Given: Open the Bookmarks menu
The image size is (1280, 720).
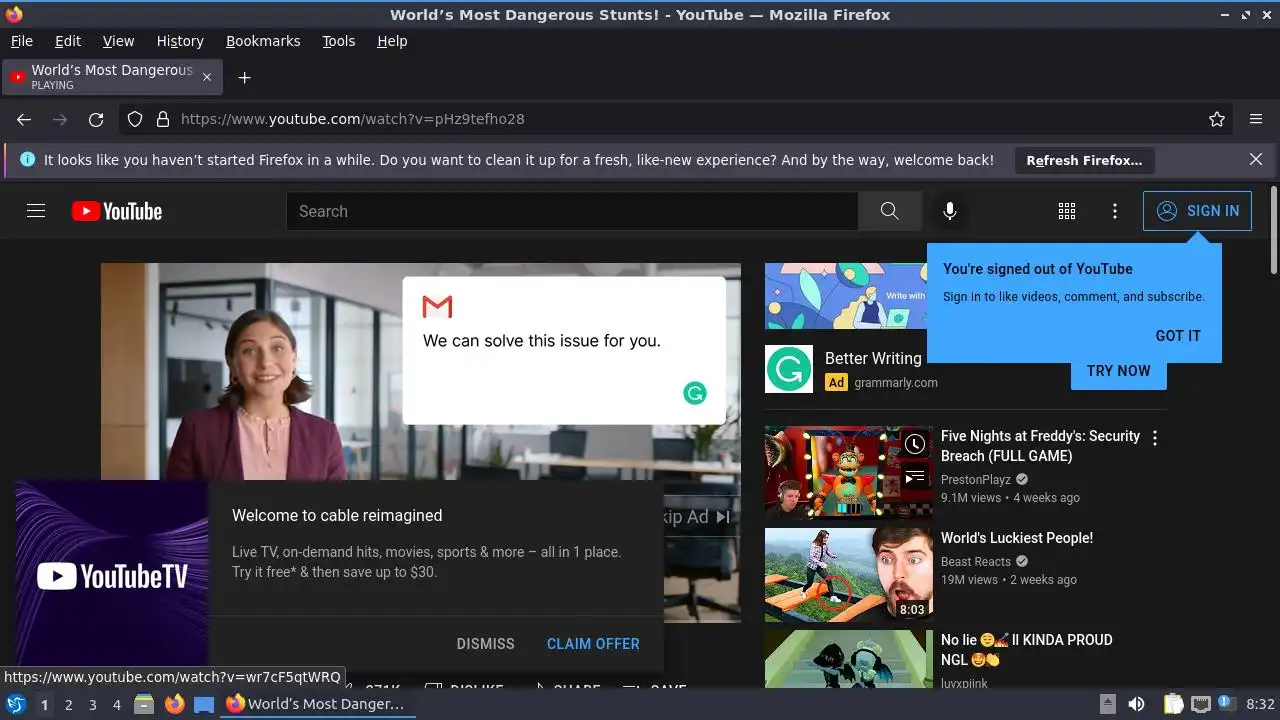Looking at the screenshot, I should click(263, 41).
